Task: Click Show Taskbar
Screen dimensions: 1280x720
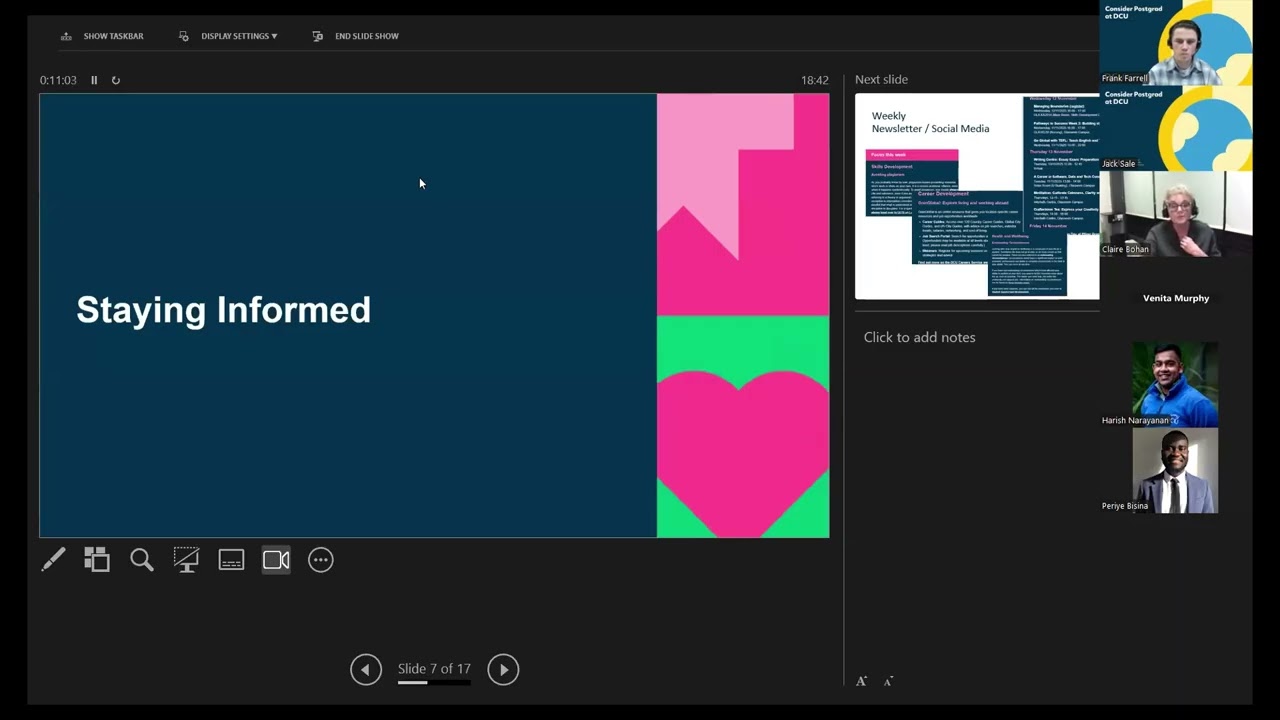Action: (x=102, y=36)
